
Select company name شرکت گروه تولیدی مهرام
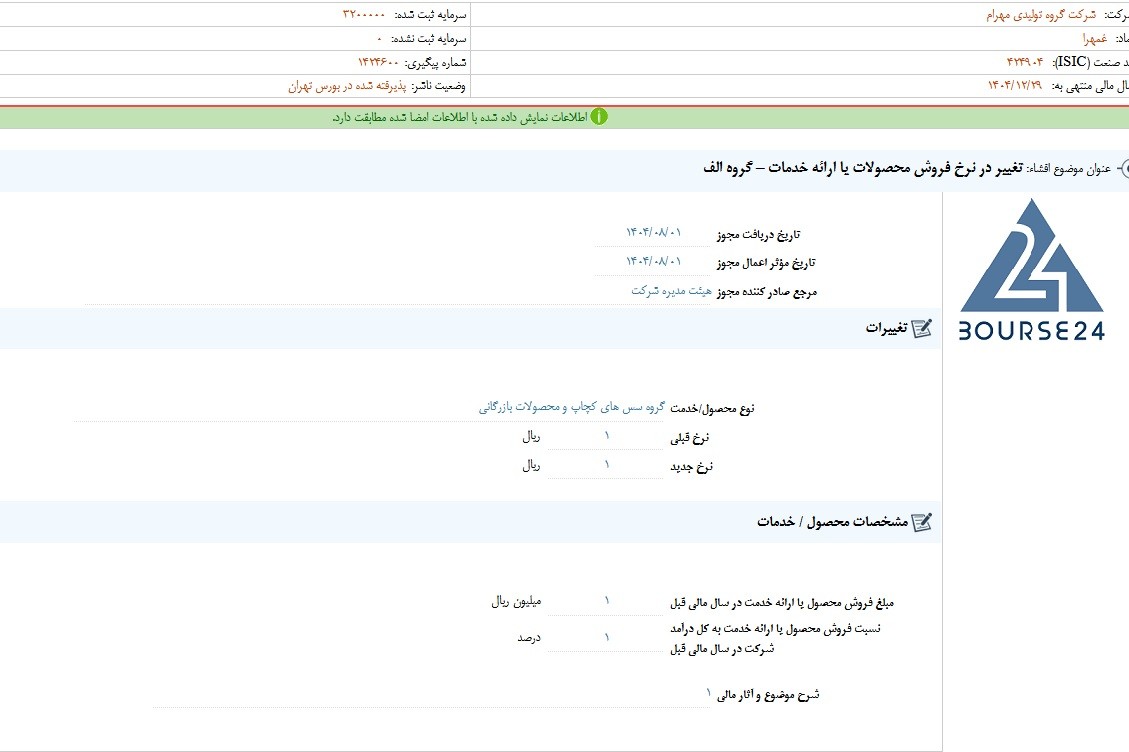pos(1041,15)
